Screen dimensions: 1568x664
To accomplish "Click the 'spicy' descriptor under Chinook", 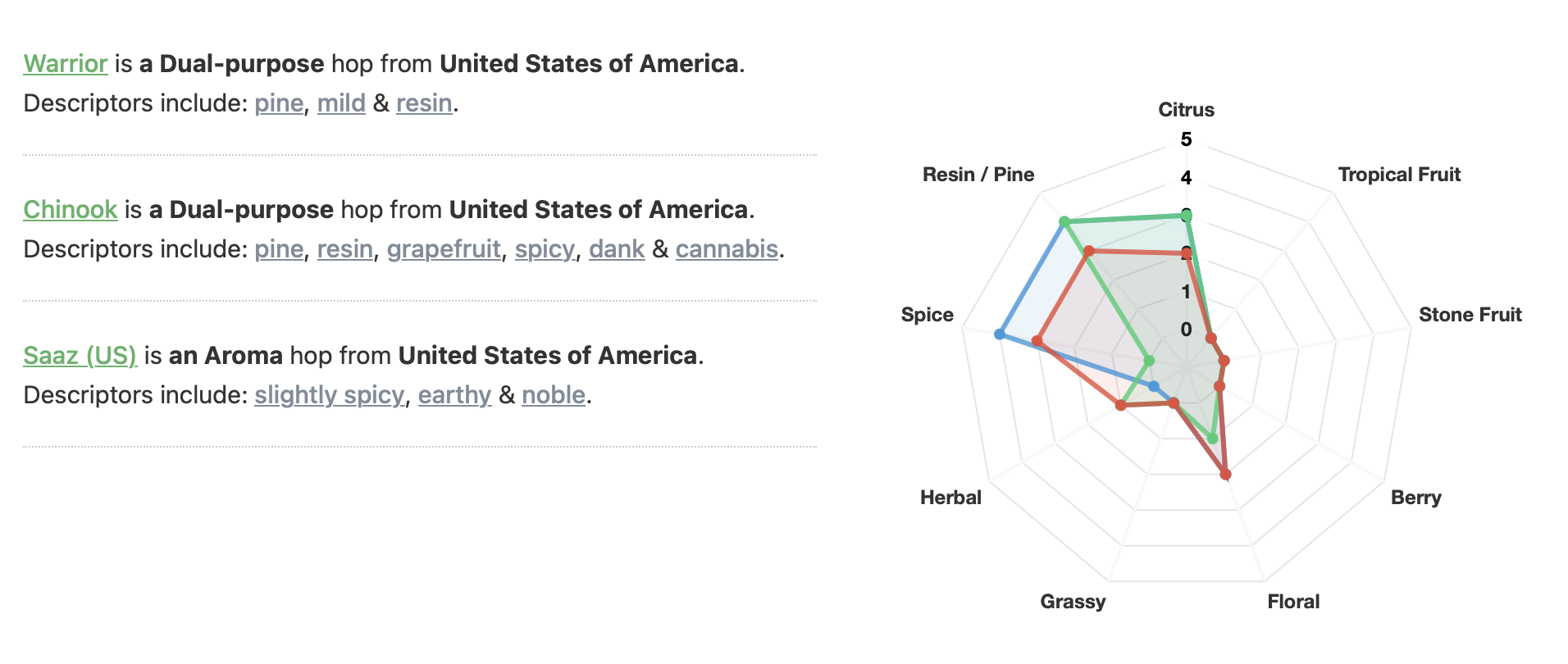I will [545, 249].
